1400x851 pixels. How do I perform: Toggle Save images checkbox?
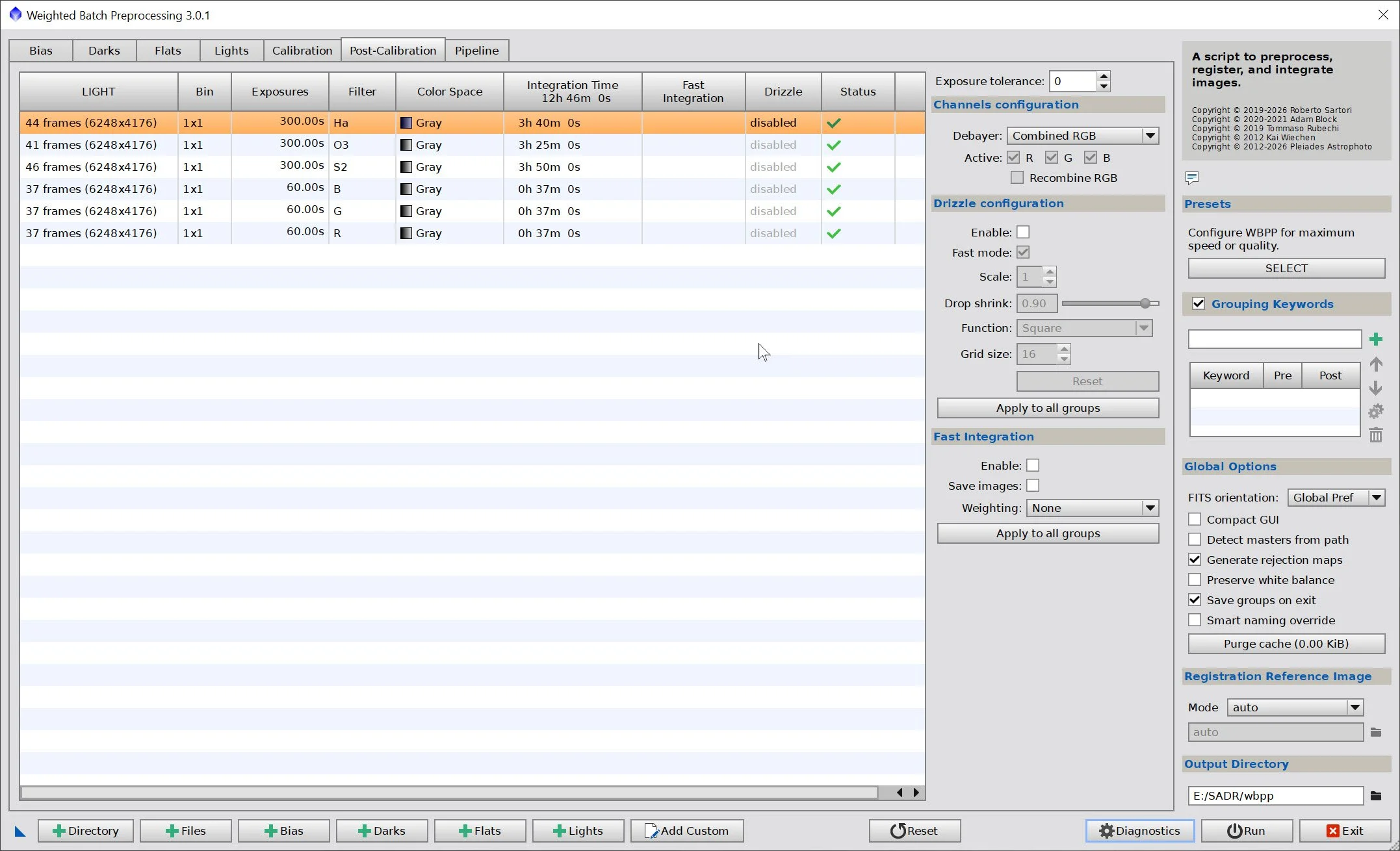1033,485
